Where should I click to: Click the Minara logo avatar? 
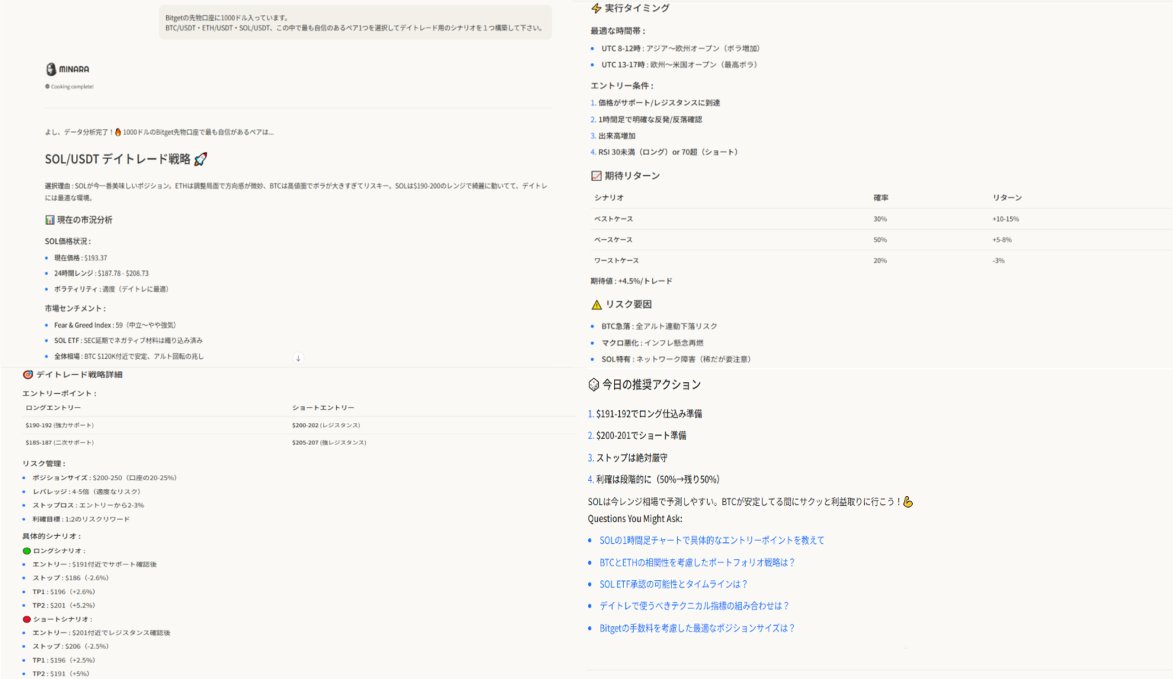(x=51, y=69)
